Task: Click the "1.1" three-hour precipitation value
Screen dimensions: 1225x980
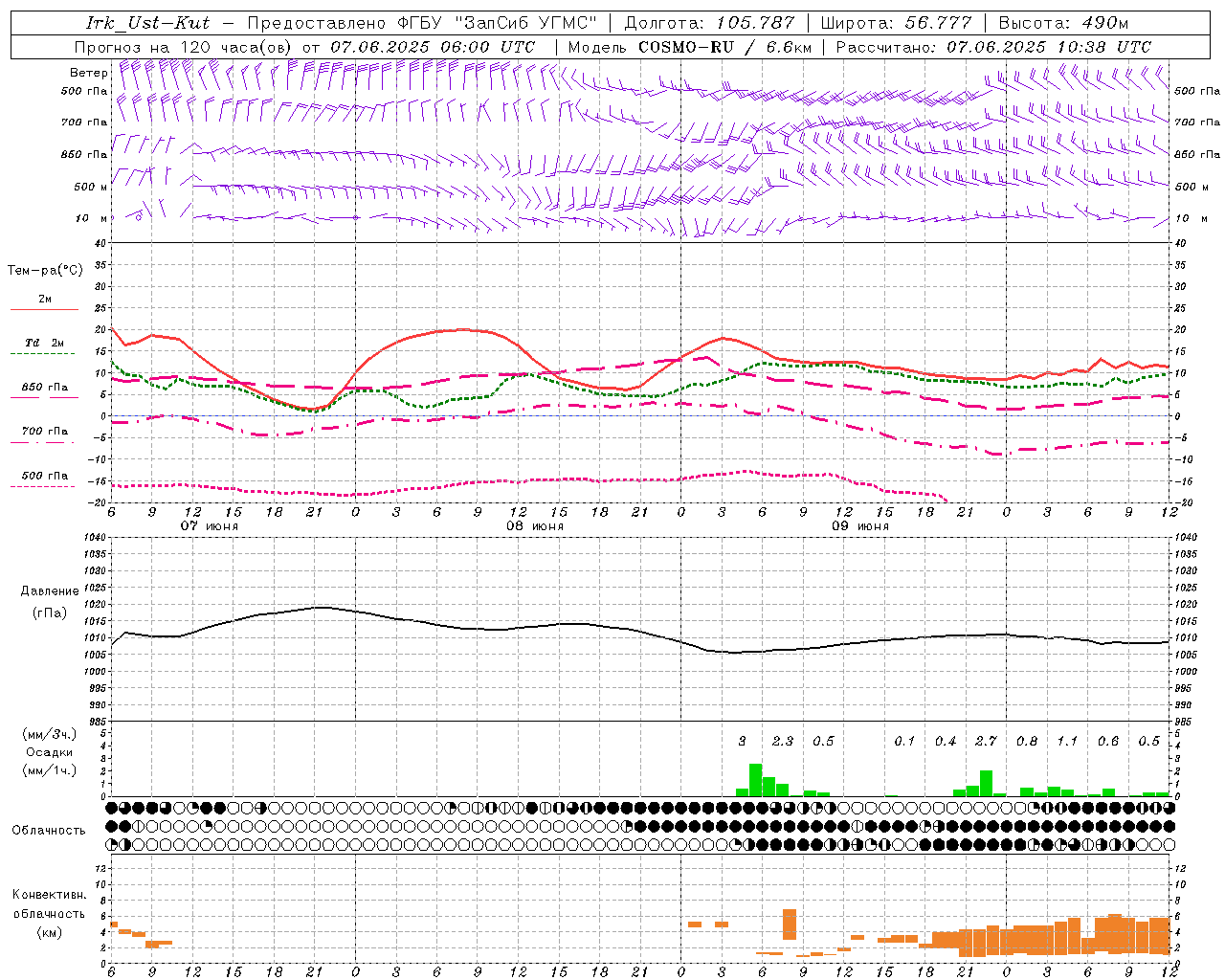Action: [1067, 741]
